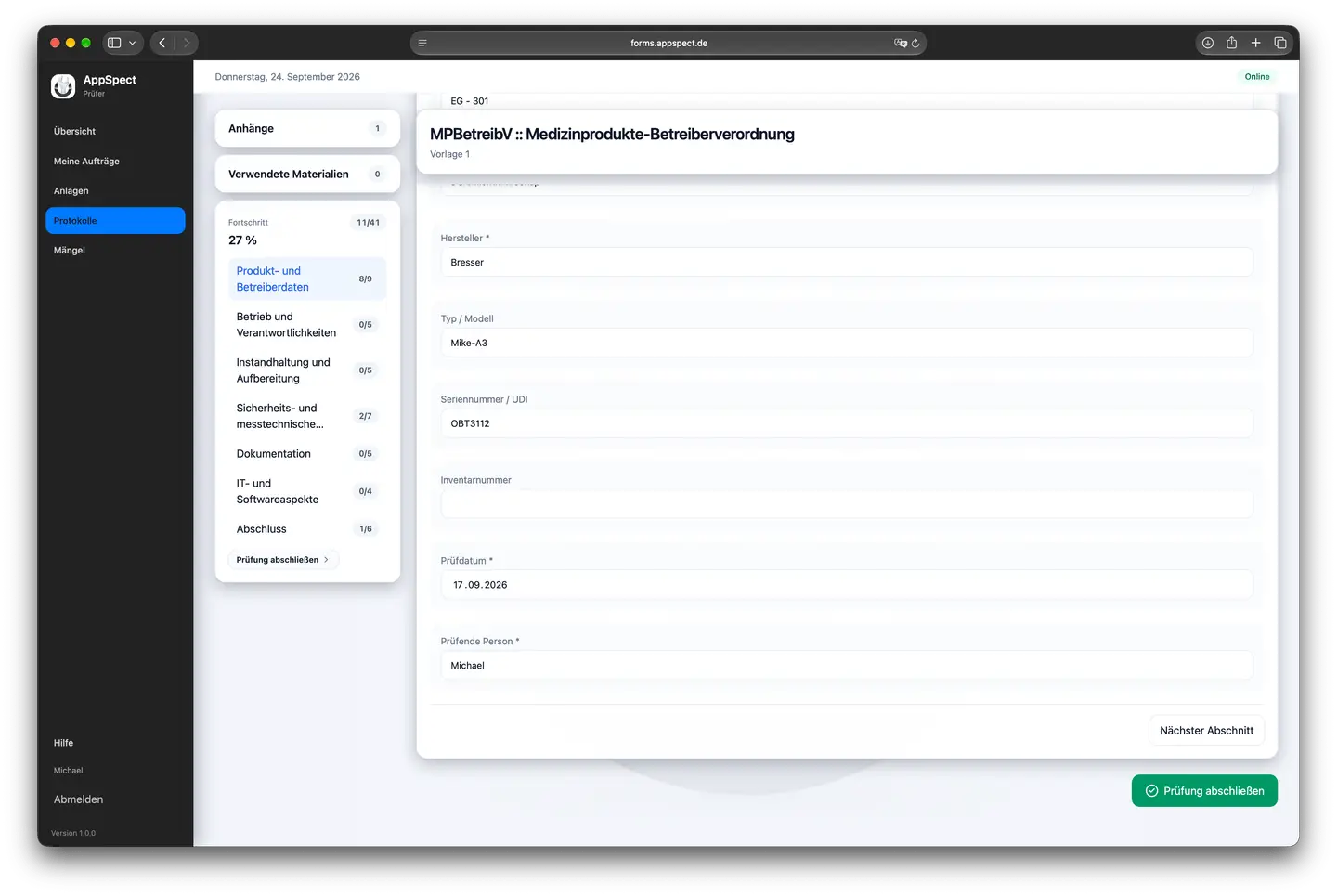Open a new tab with the plus icon

pos(1256,43)
